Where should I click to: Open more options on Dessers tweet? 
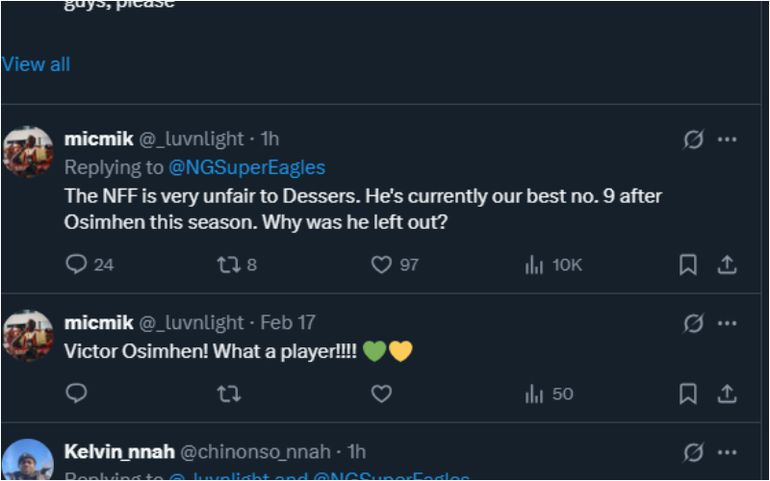727,140
